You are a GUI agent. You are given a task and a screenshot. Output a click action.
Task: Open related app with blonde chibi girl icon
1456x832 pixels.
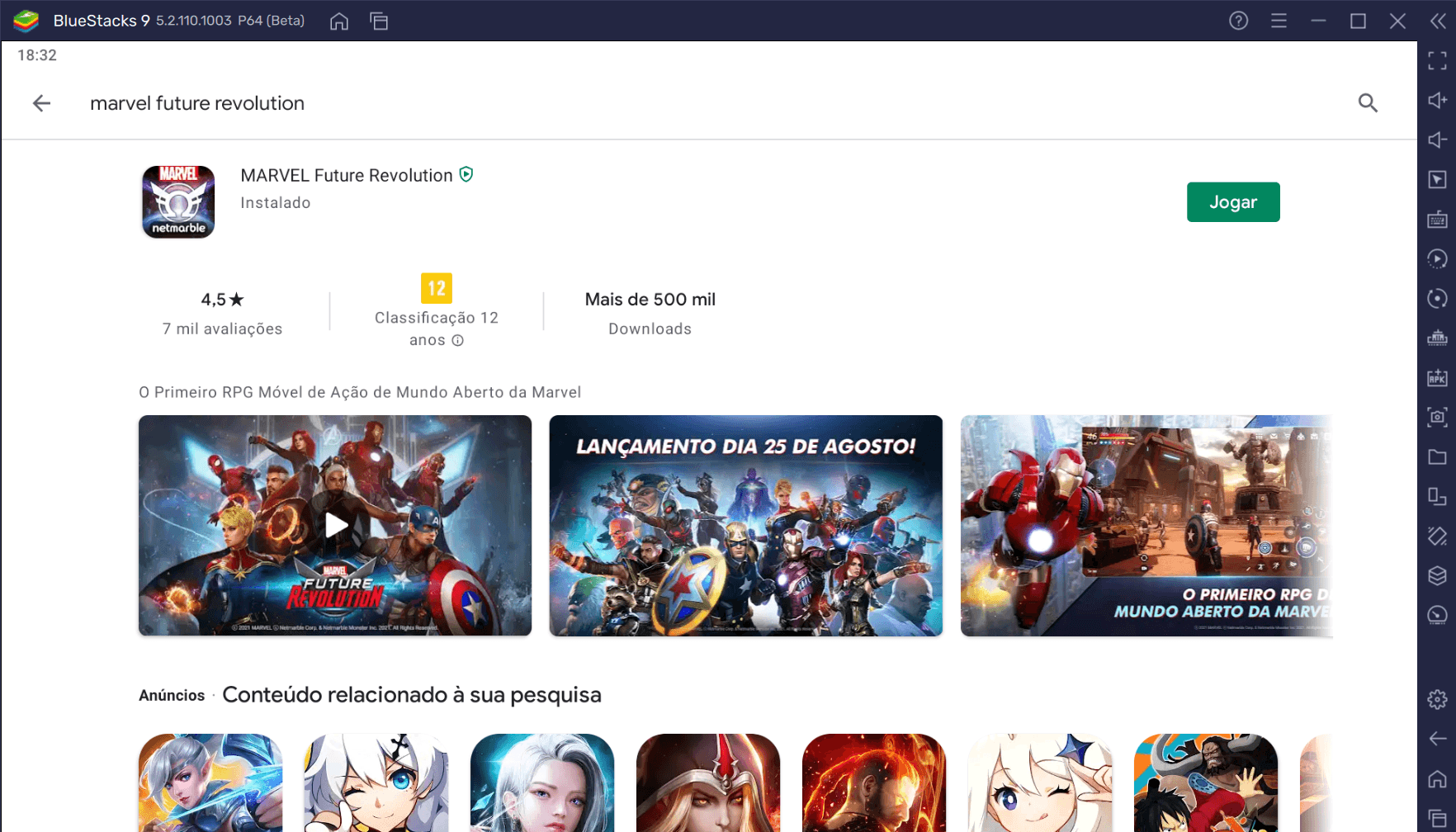tap(1040, 782)
